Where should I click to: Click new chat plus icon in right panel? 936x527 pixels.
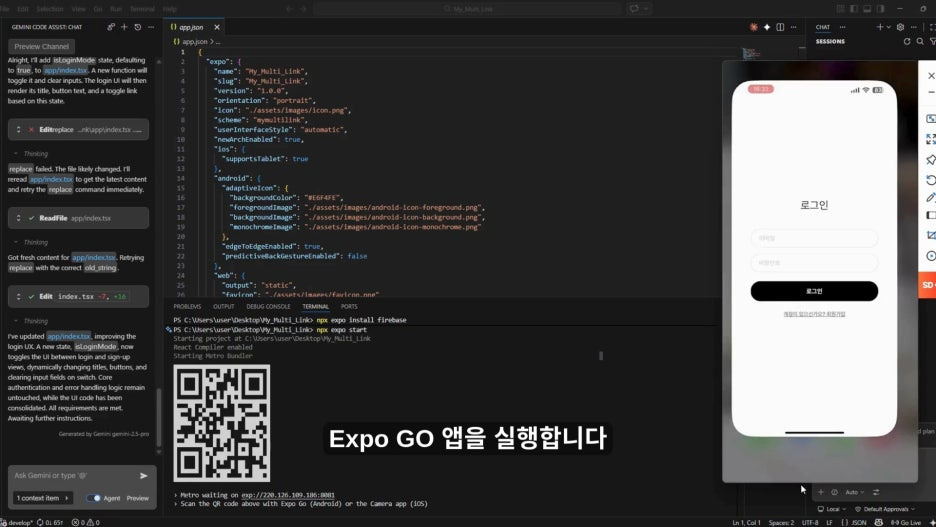pos(879,27)
